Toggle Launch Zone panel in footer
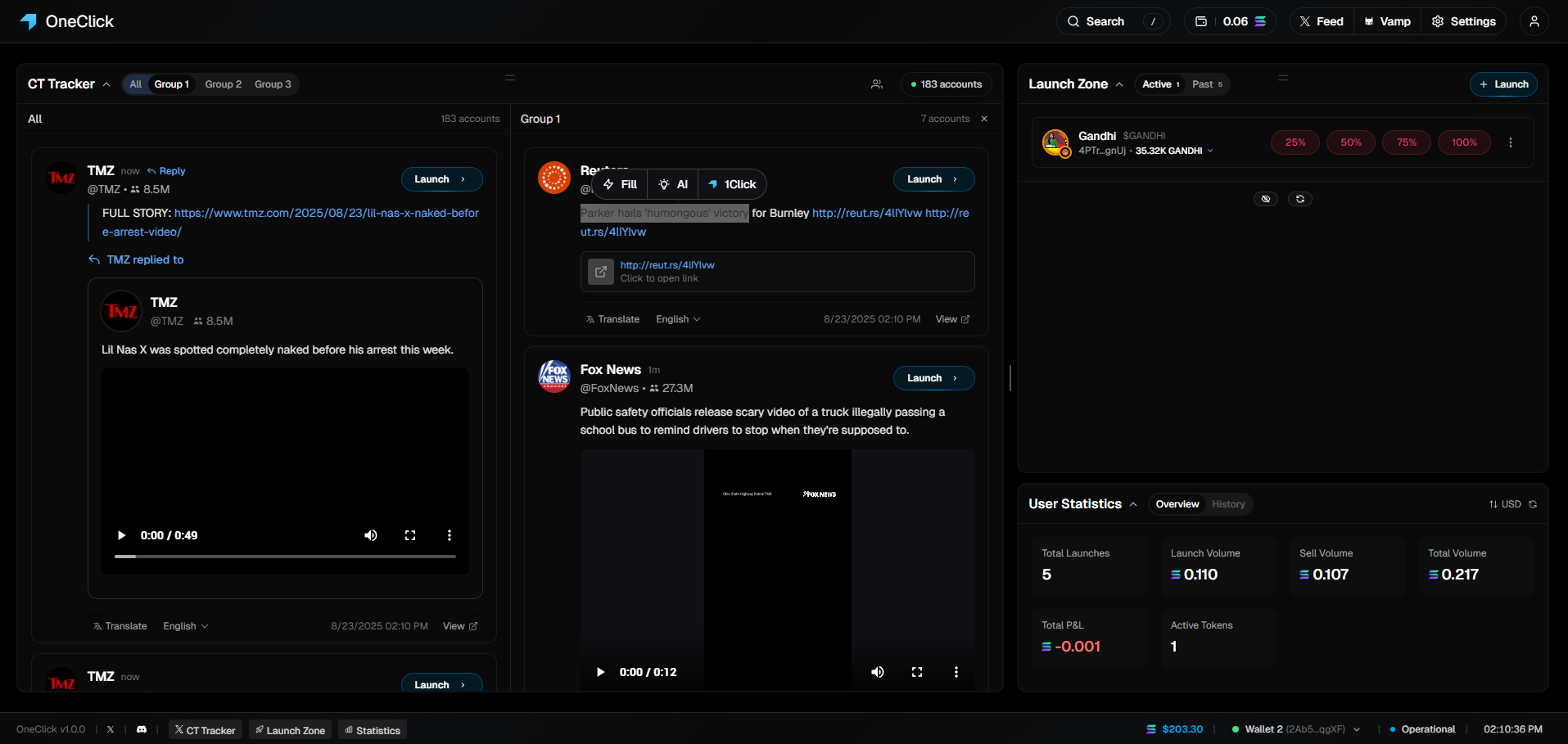This screenshot has width=1568, height=744. pyautogui.click(x=291, y=730)
